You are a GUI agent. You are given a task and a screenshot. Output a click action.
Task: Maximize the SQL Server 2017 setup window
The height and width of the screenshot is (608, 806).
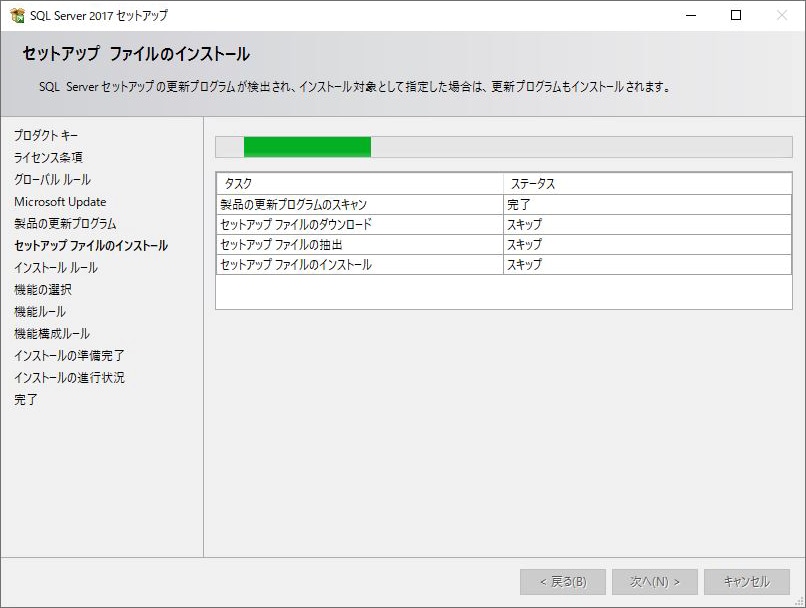(x=736, y=15)
